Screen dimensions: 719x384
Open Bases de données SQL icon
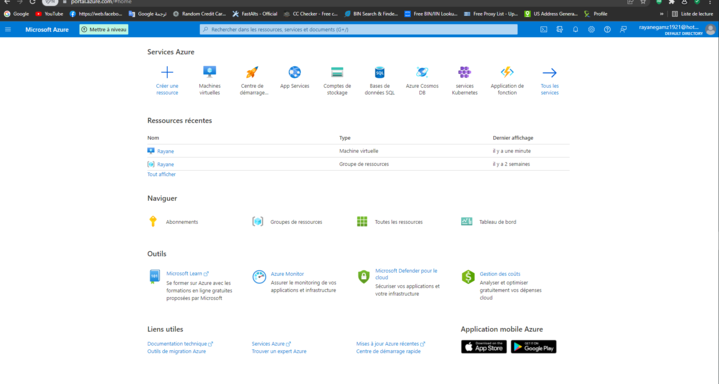[x=380, y=72]
